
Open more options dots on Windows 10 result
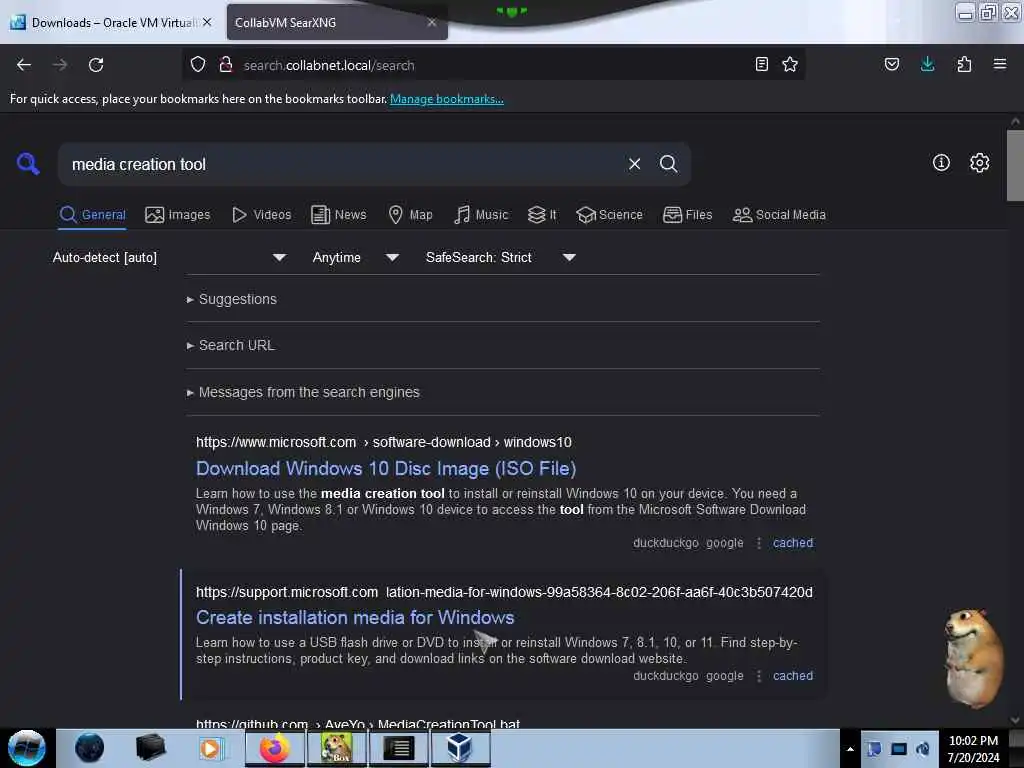click(x=758, y=543)
